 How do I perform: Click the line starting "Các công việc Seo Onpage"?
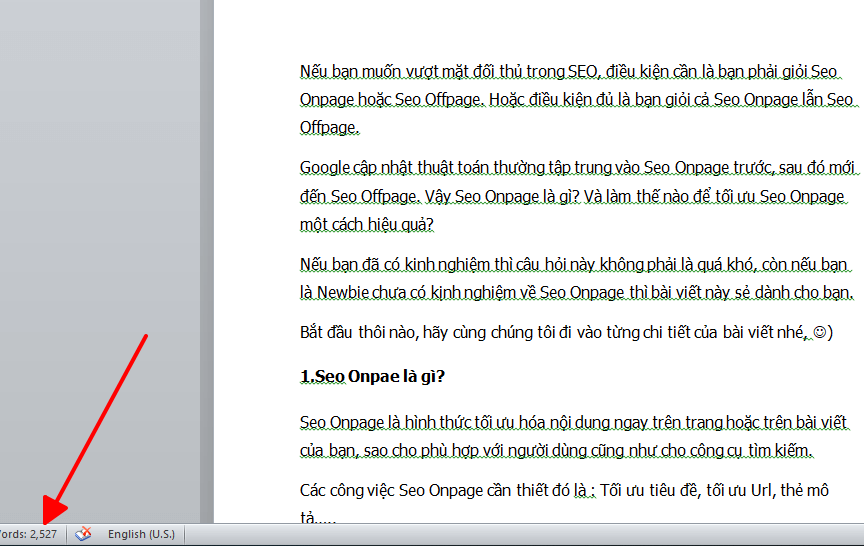tap(564, 490)
